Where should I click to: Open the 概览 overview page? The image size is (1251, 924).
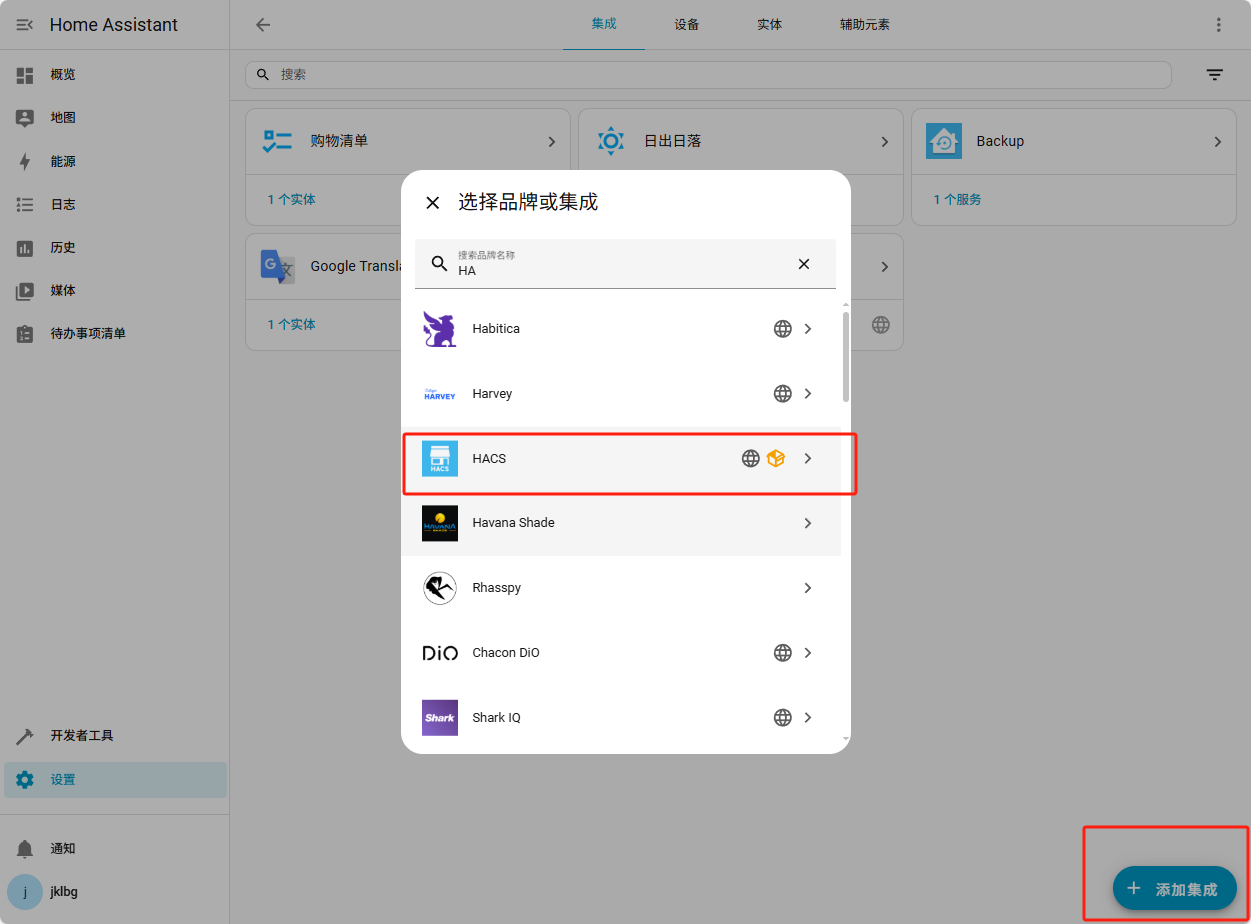tap(115, 75)
